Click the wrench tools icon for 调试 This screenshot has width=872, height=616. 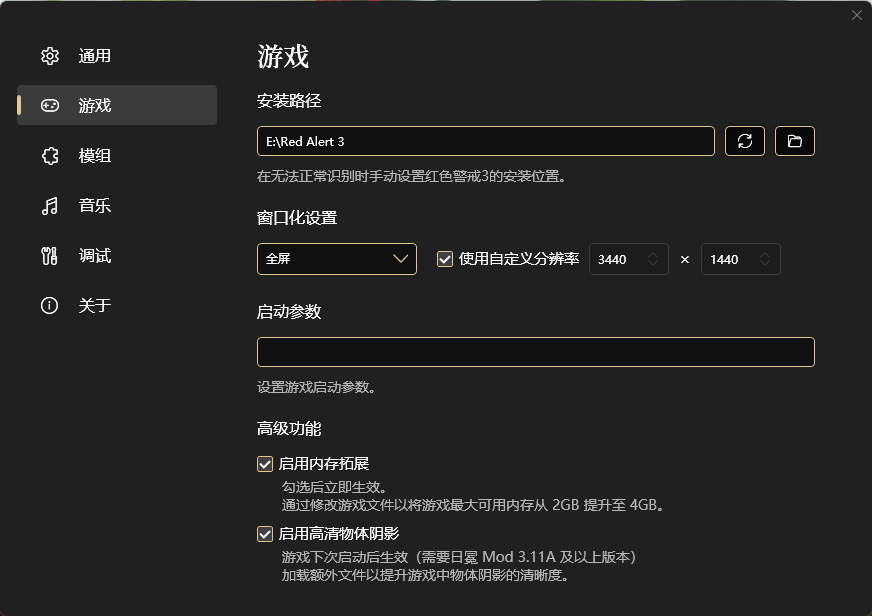tap(49, 256)
